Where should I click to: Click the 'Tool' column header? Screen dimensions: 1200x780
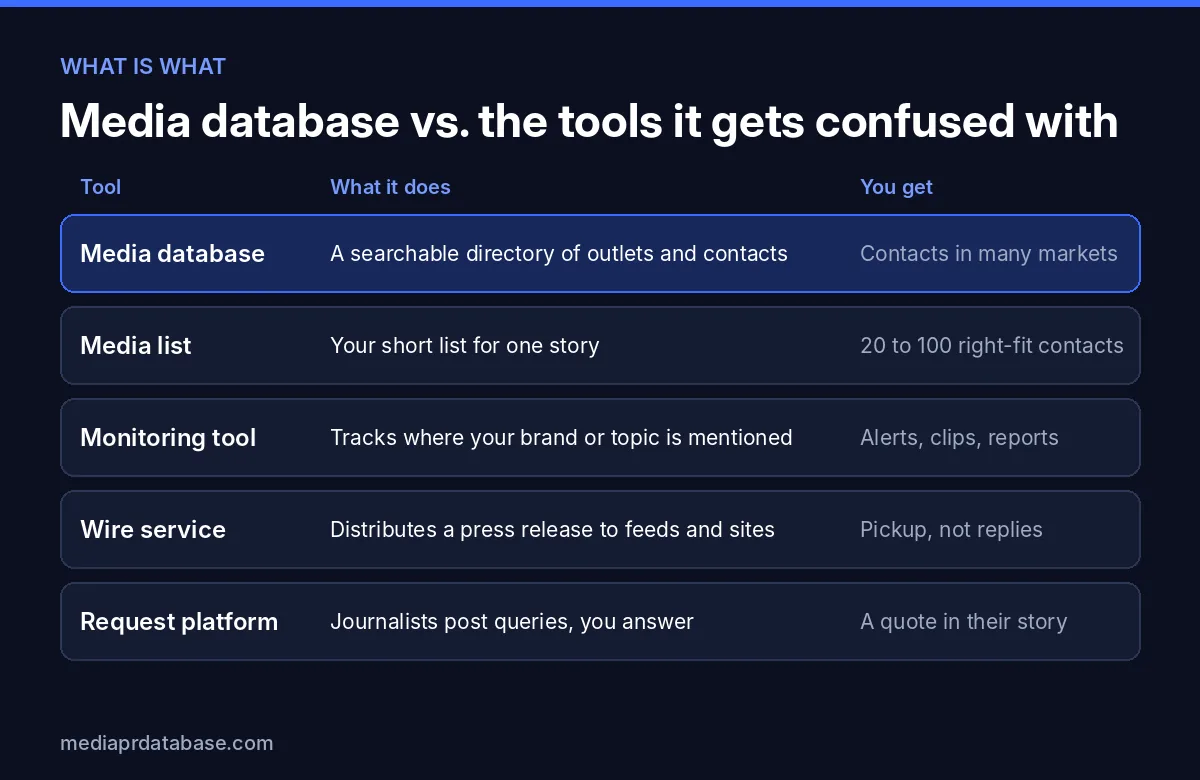tap(101, 187)
